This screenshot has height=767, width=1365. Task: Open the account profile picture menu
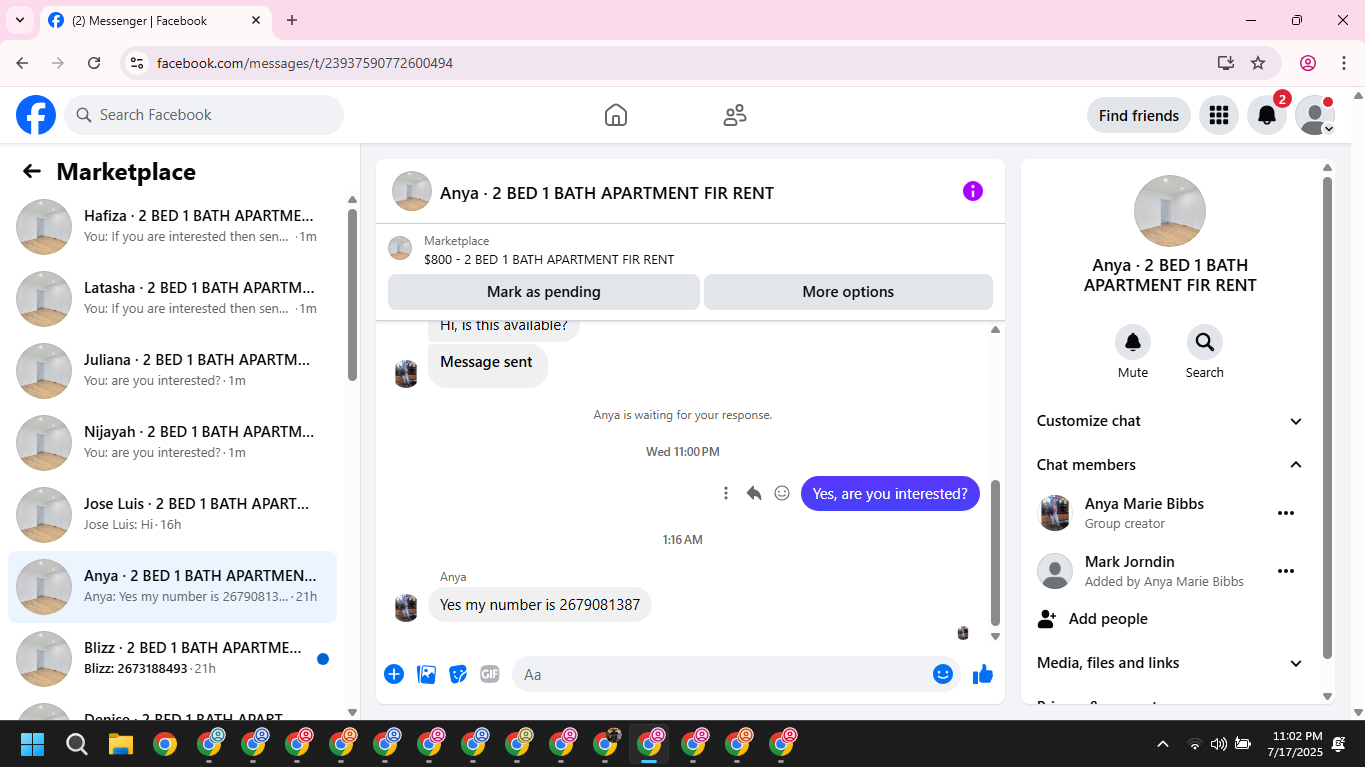point(1314,115)
